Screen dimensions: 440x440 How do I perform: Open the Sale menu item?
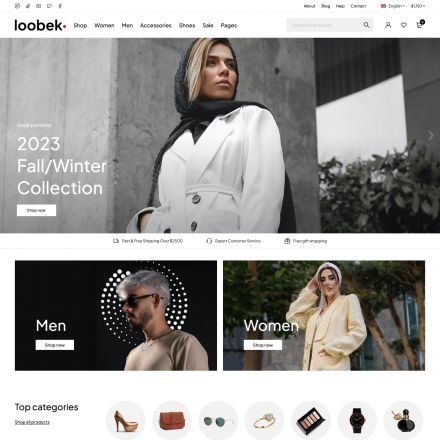pos(208,25)
